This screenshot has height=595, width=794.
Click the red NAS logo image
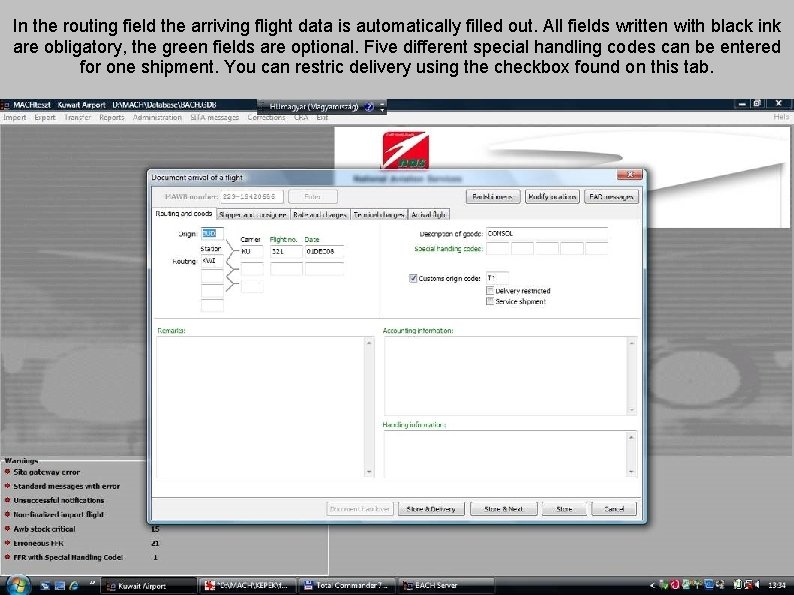pos(406,150)
